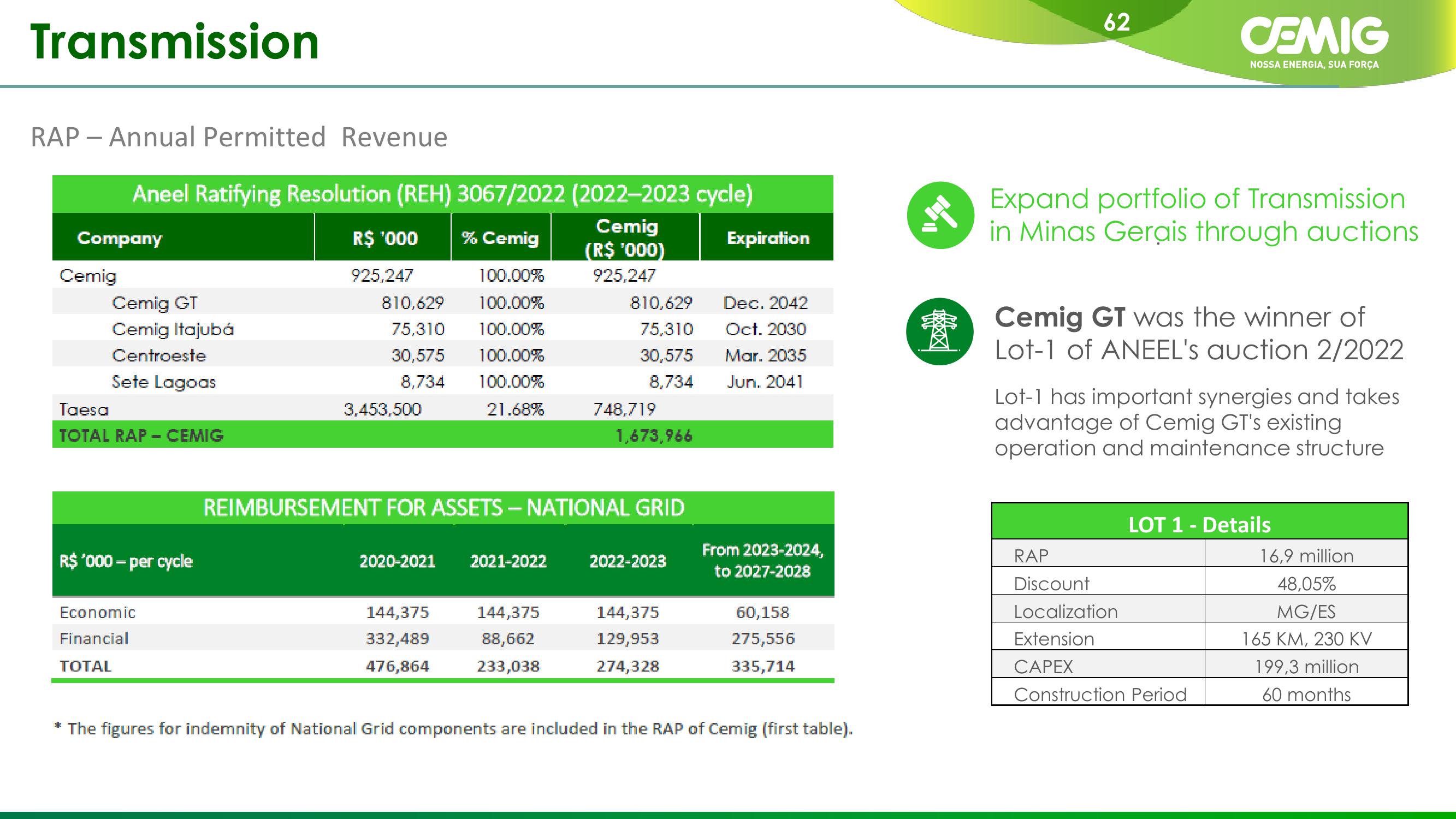Click the Financial value 129,953

pyautogui.click(x=628, y=639)
